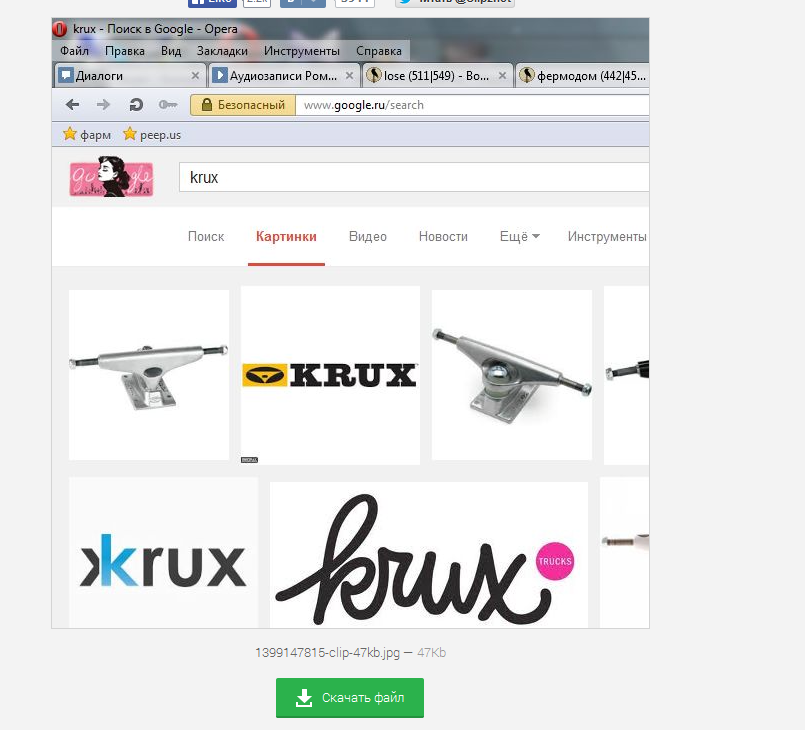Go back with the back arrow
Screen dimensions: 805x730
[72, 105]
